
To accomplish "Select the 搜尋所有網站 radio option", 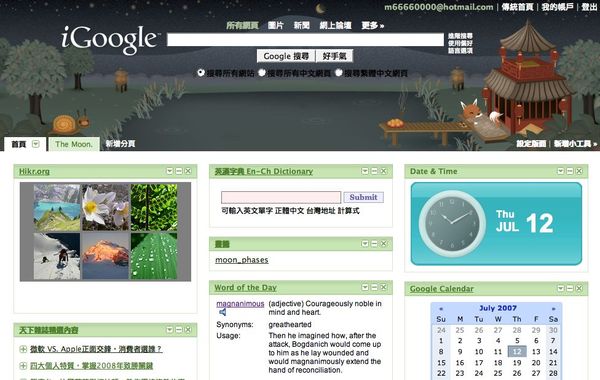I will pyautogui.click(x=201, y=73).
